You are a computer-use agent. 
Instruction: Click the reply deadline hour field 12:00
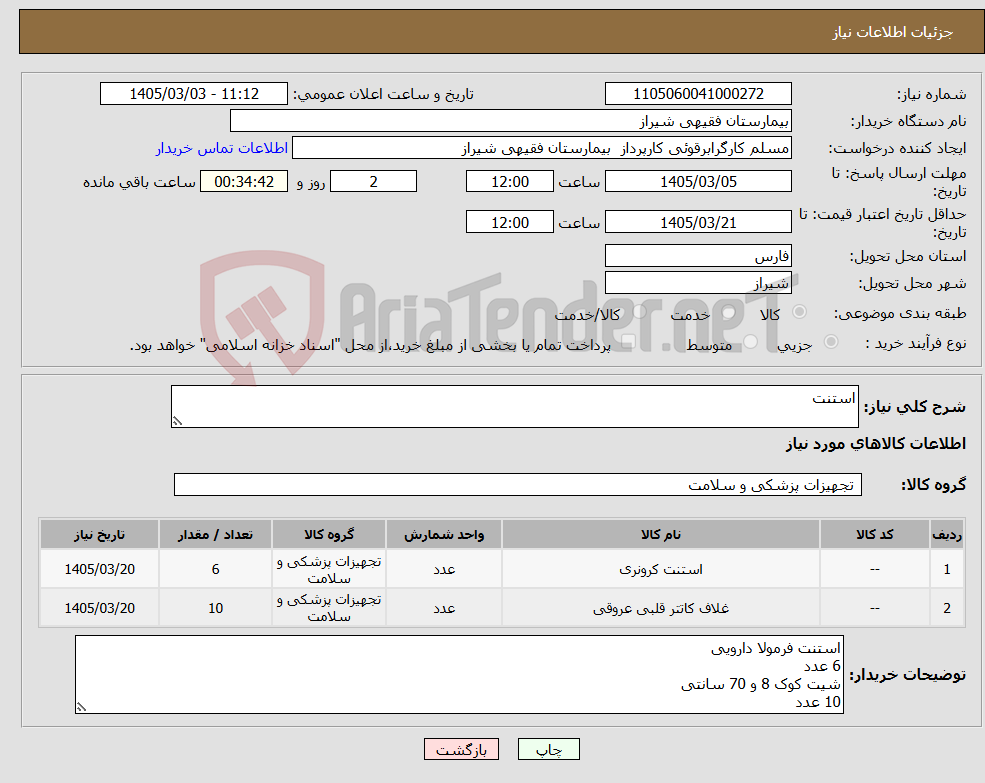pyautogui.click(x=509, y=182)
